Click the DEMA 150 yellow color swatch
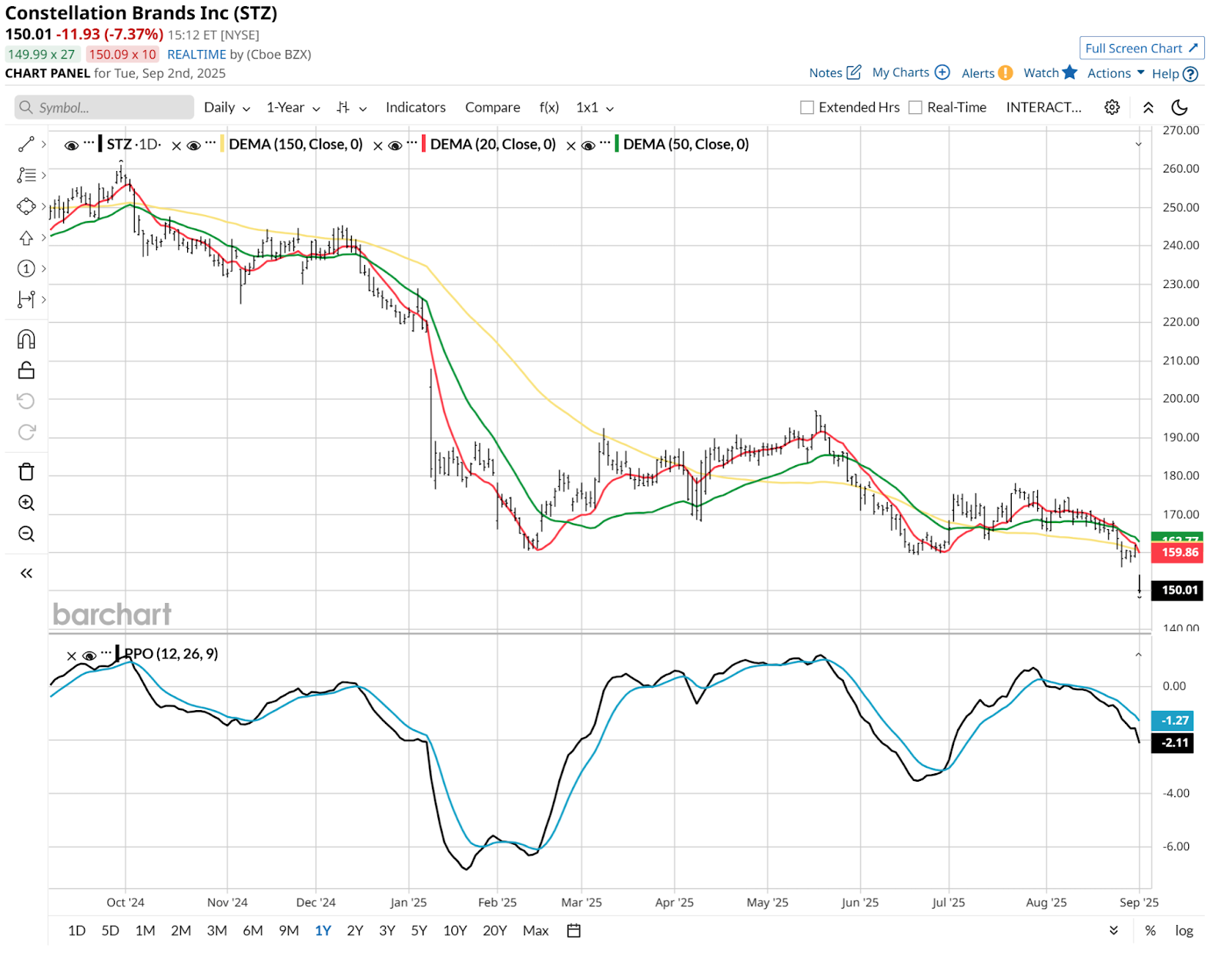 point(223,144)
